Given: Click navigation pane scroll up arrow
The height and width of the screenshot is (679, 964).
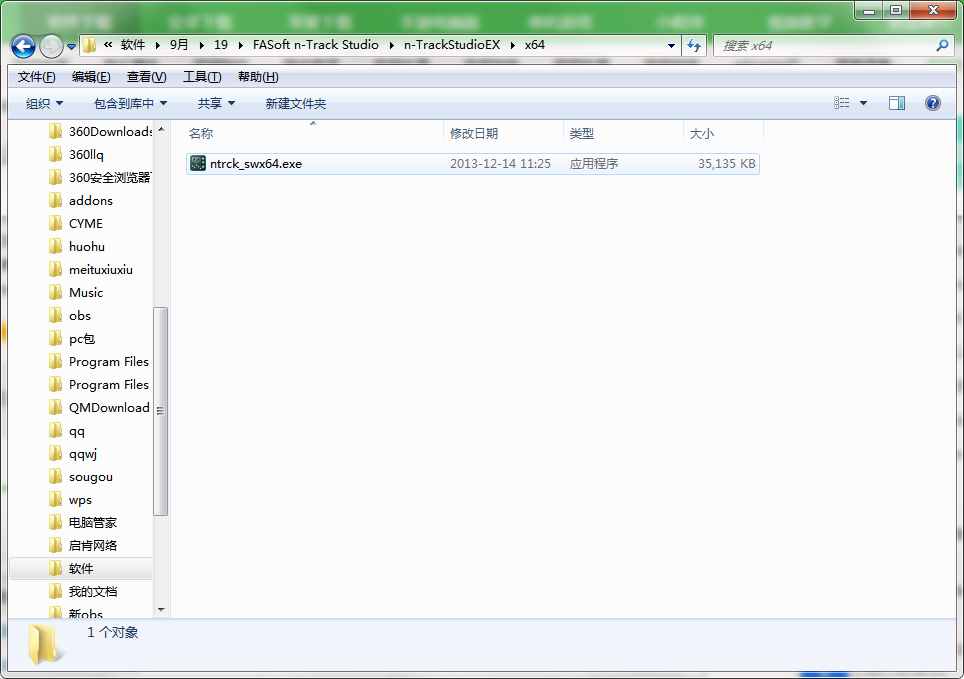Looking at the screenshot, I should 161,129.
